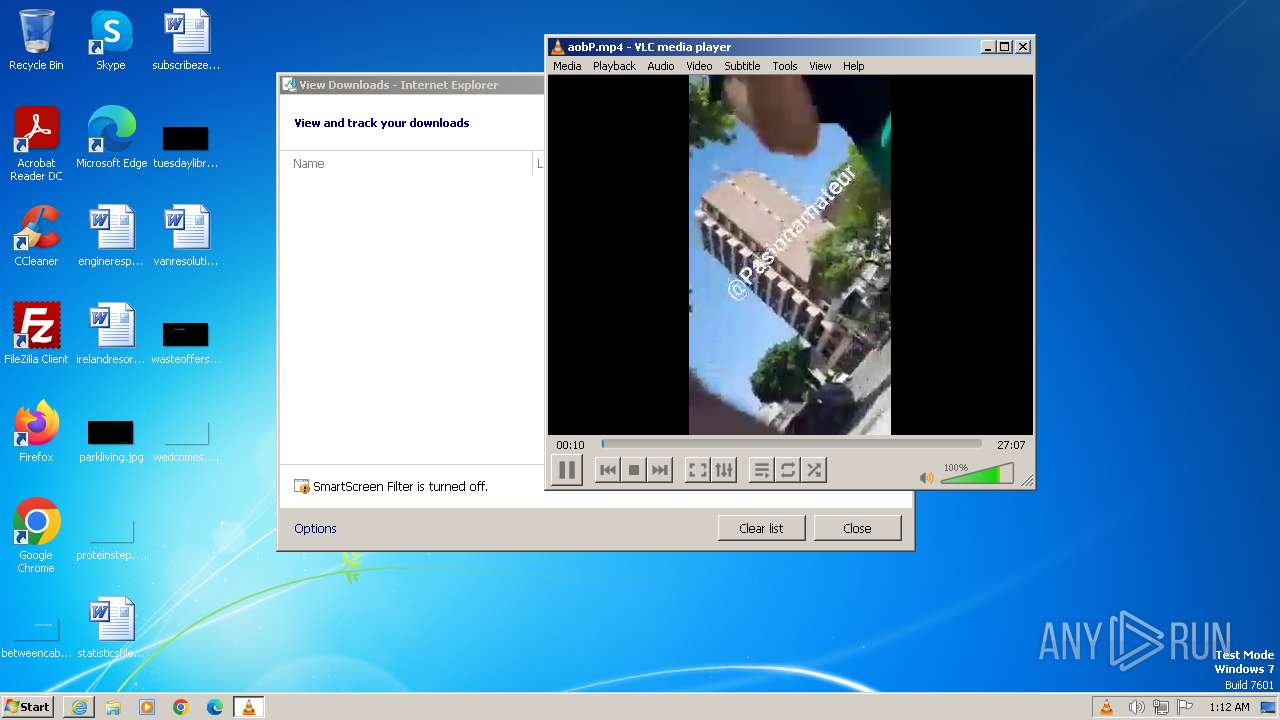Pause the video in VLC
Screen dimensions: 1280x720
tap(566, 470)
